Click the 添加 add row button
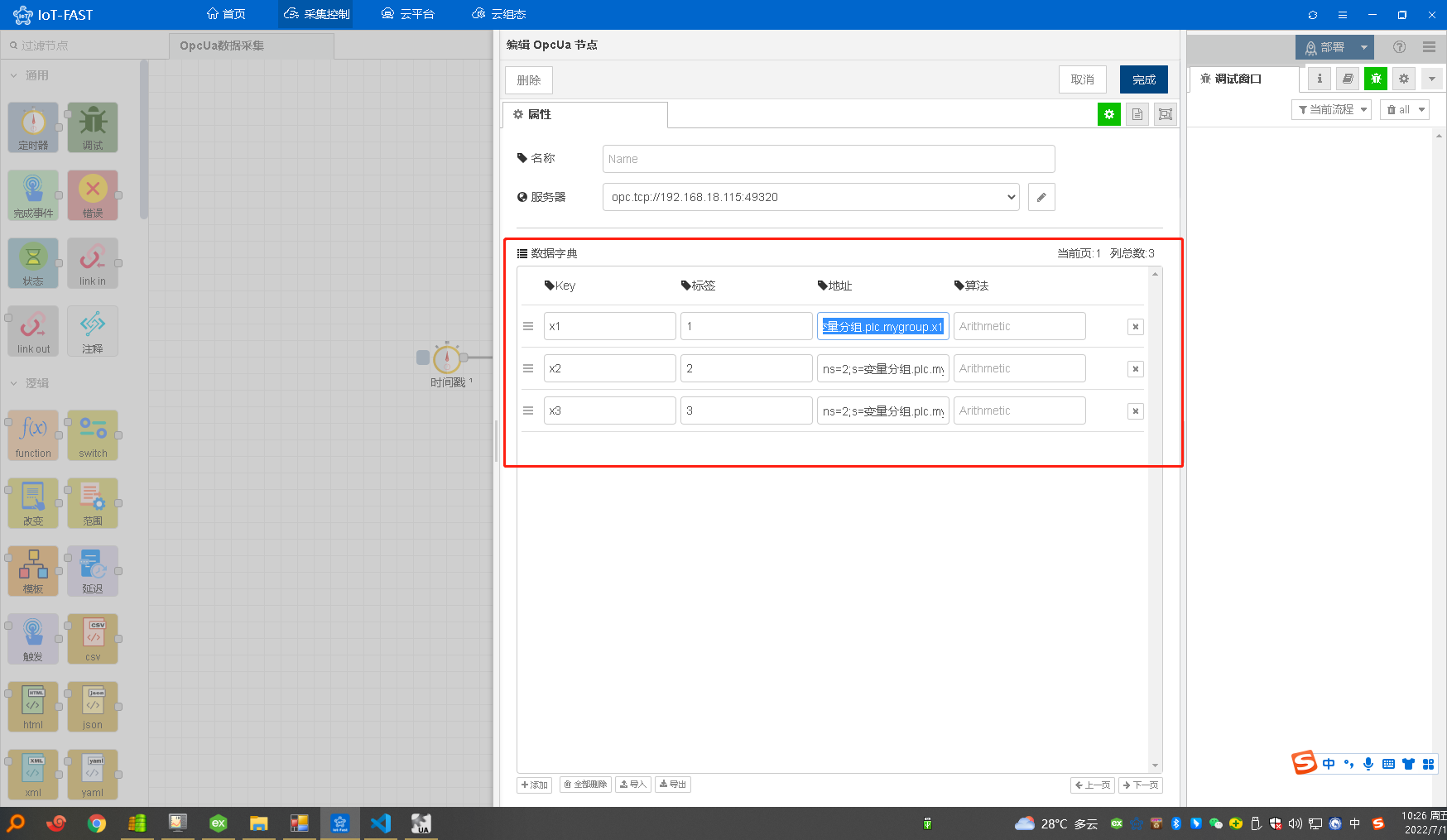This screenshot has height=840, width=1447. pyautogui.click(x=535, y=785)
